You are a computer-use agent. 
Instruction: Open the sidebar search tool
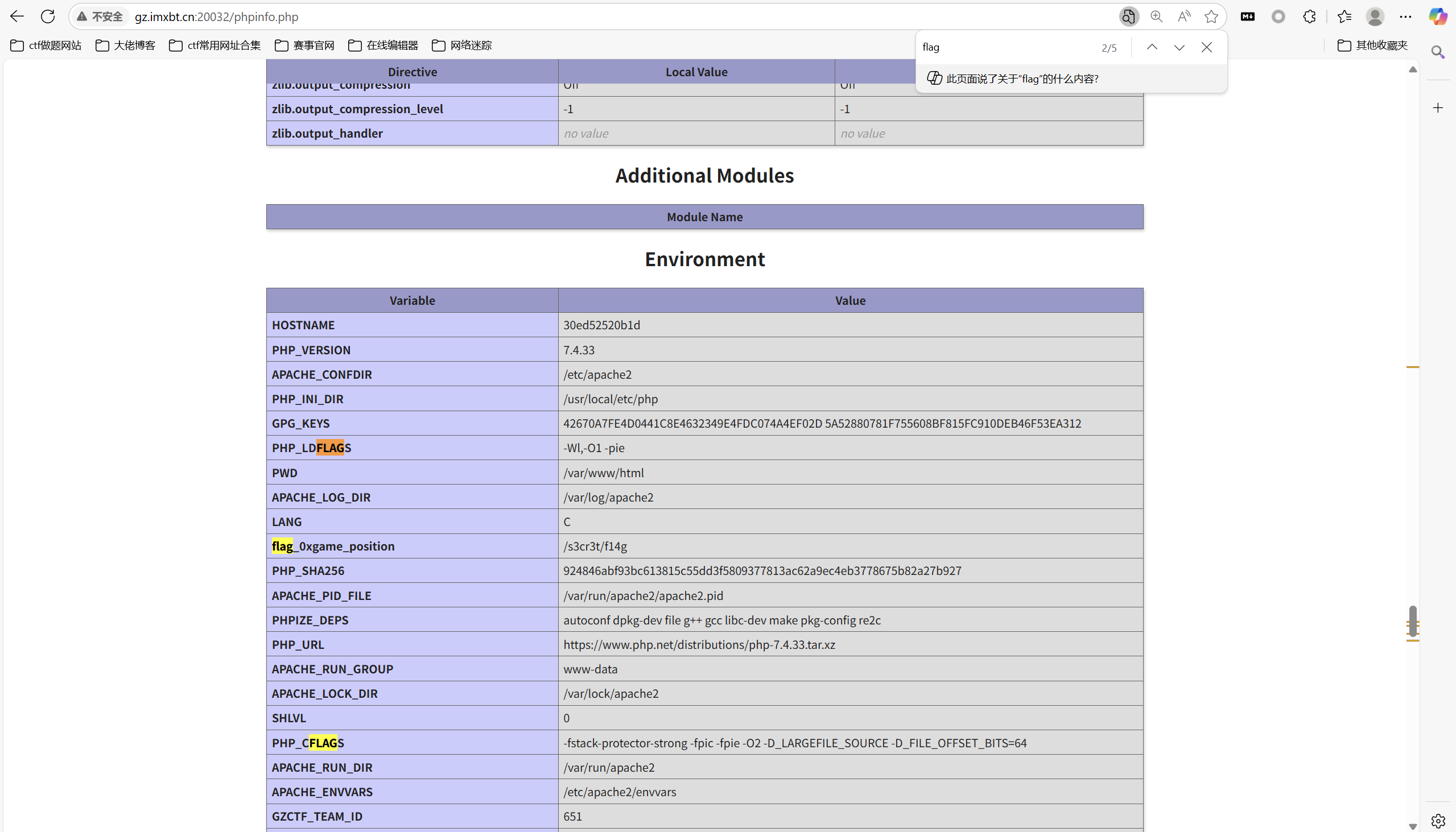click(x=1438, y=52)
